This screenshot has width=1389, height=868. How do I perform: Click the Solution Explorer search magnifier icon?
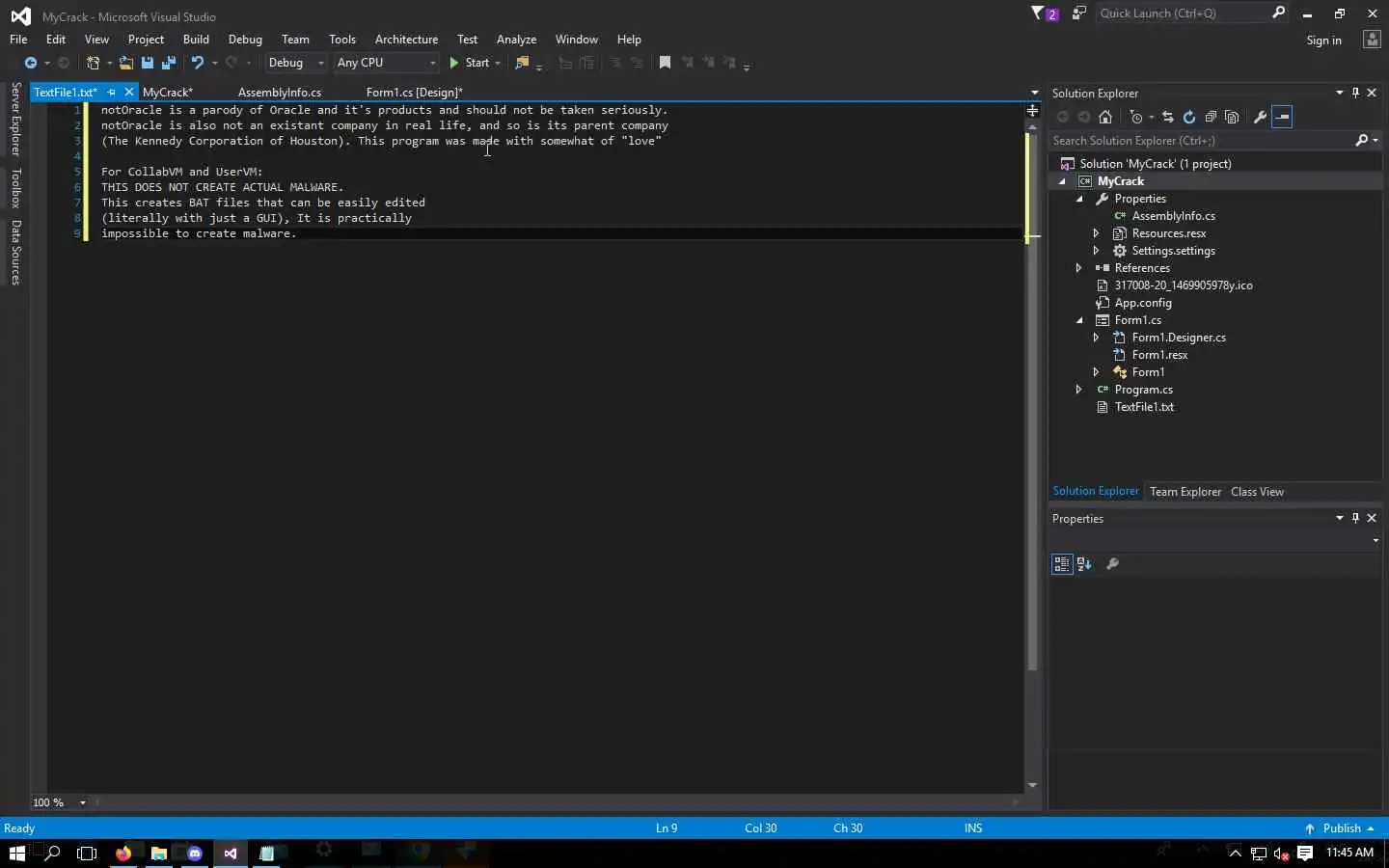pyautogui.click(x=1361, y=140)
